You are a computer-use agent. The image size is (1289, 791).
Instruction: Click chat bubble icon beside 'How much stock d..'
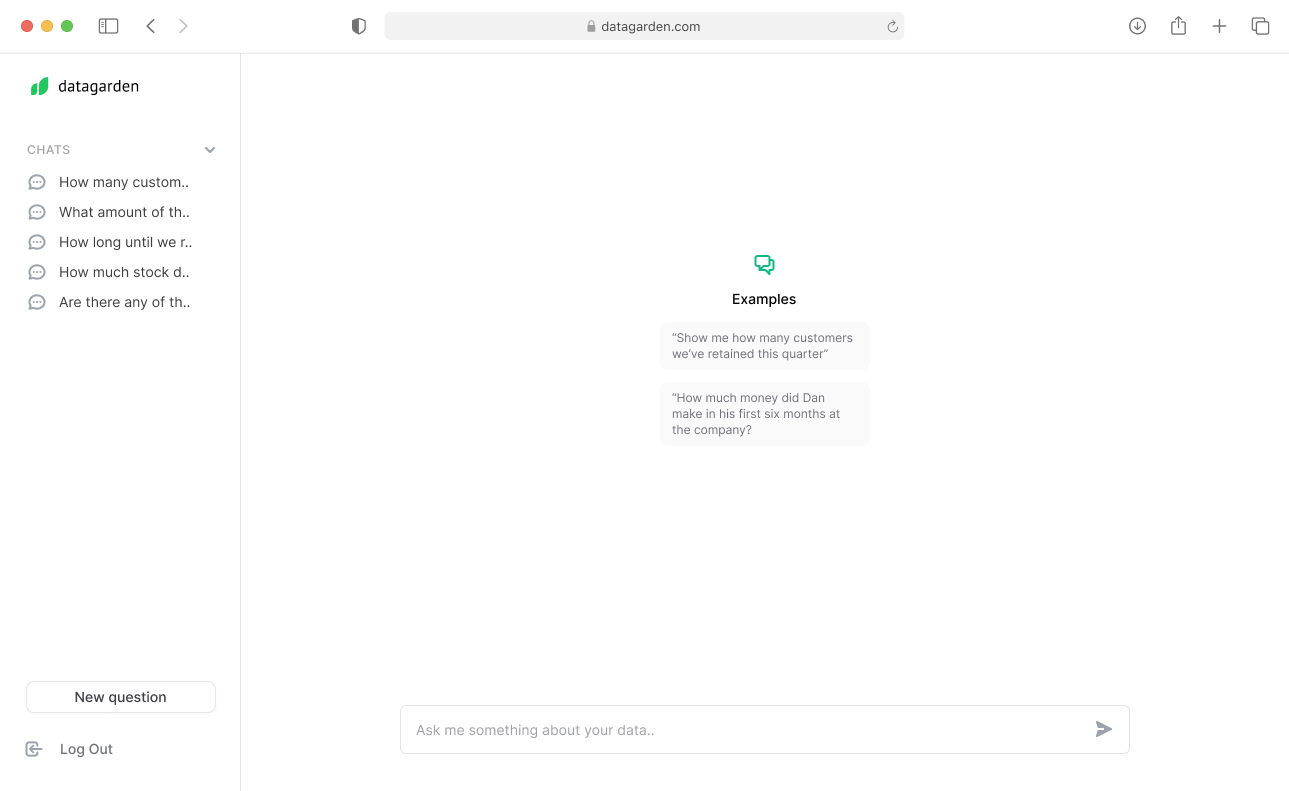coord(37,272)
